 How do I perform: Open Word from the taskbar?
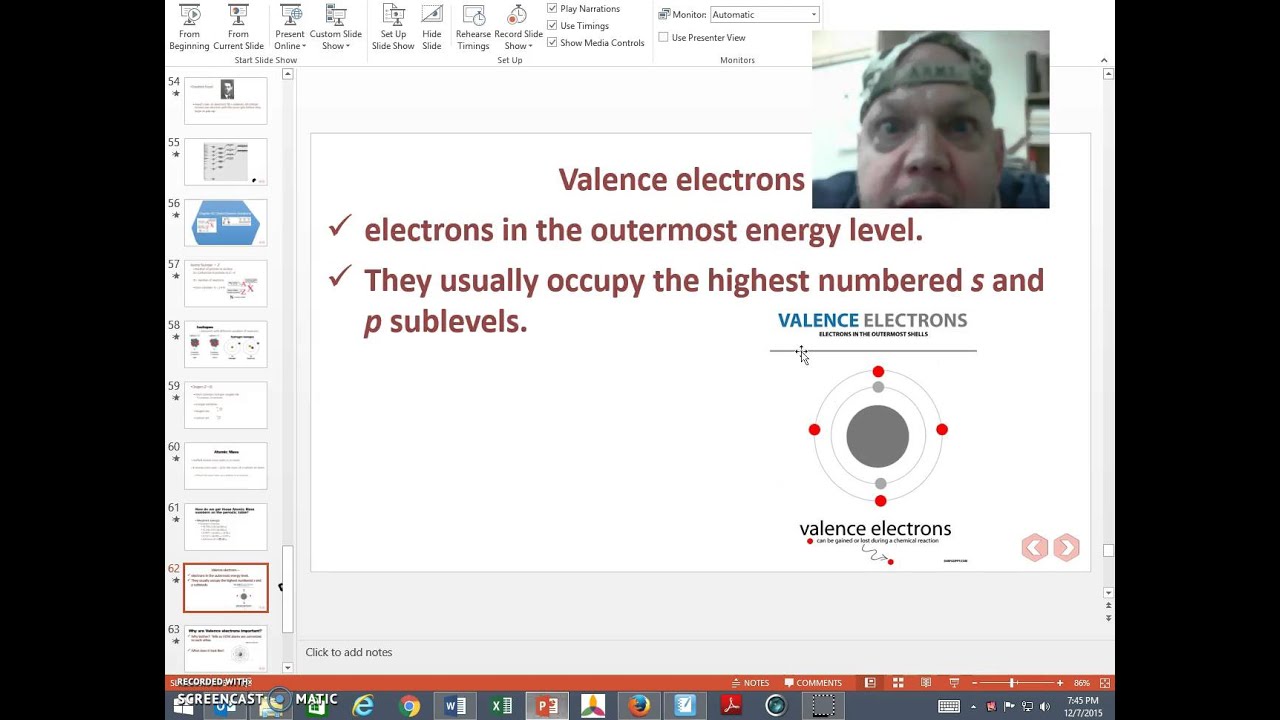(455, 706)
